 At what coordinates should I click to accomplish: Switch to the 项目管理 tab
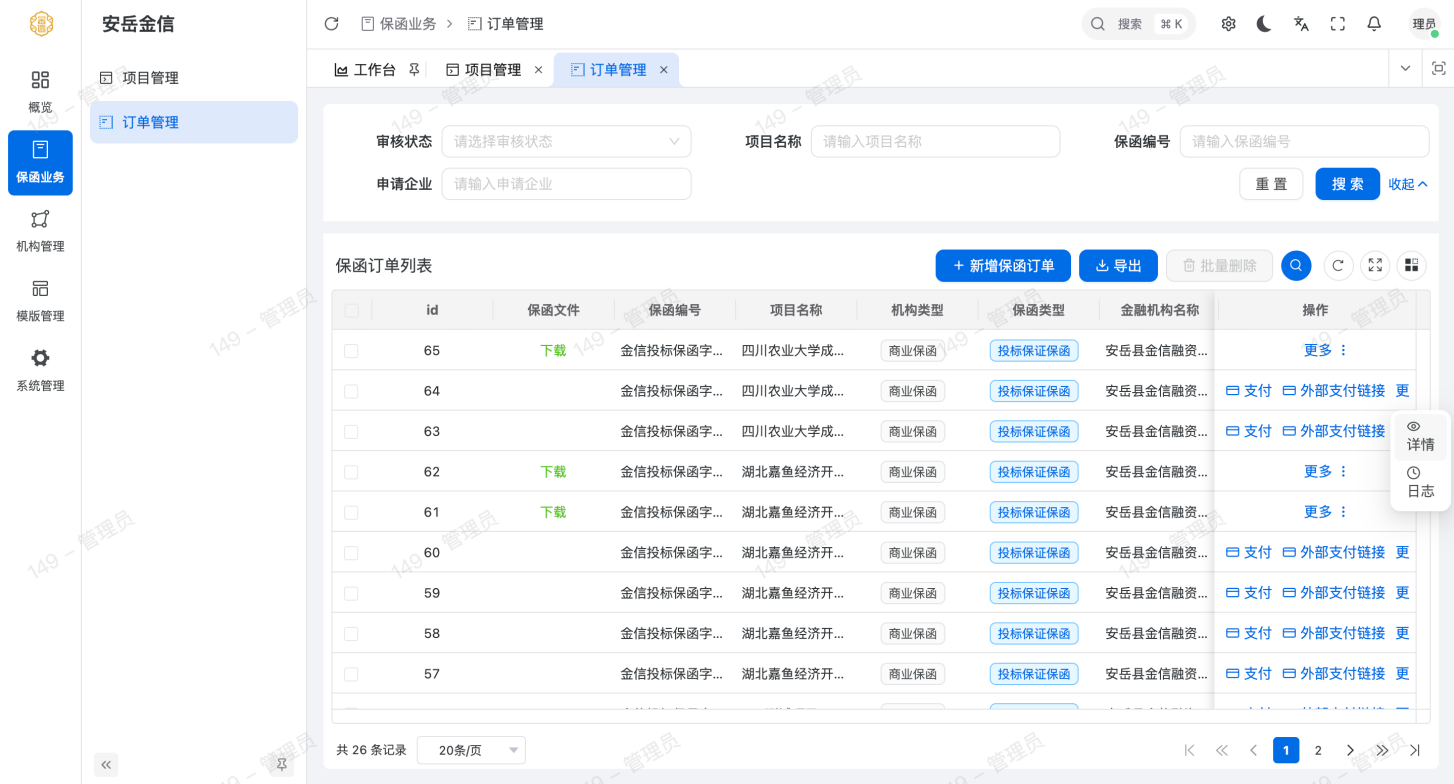tap(492, 70)
